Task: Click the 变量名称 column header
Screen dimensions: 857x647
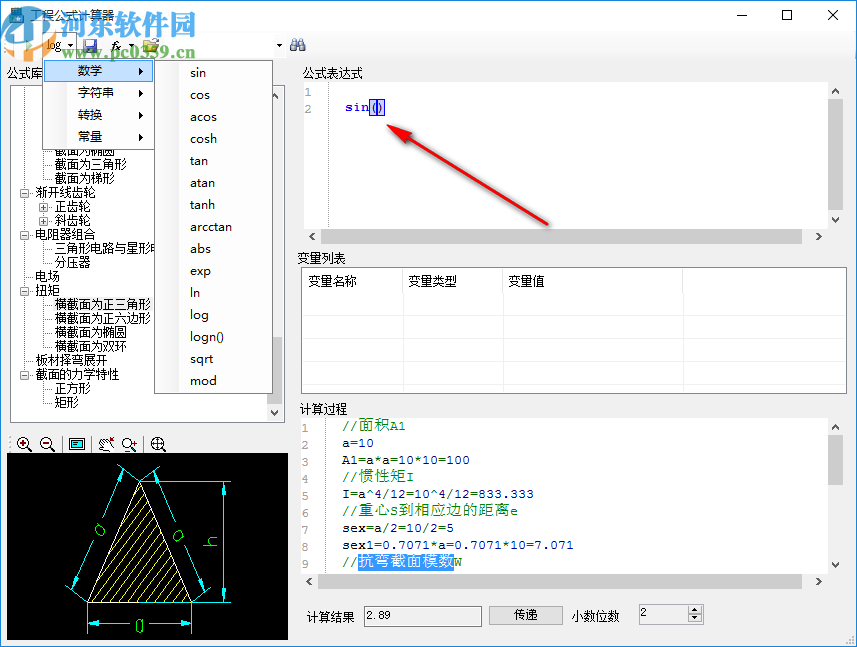Action: (x=352, y=281)
